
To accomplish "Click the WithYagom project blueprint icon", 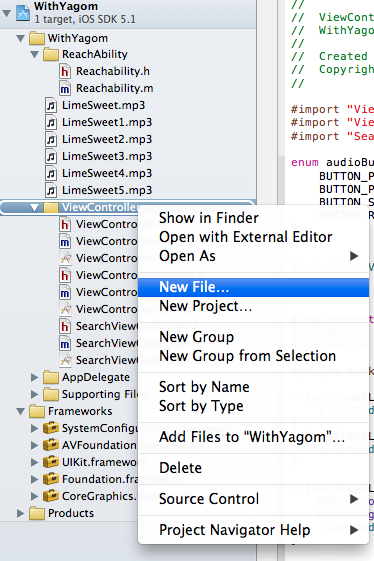I will point(23,13).
